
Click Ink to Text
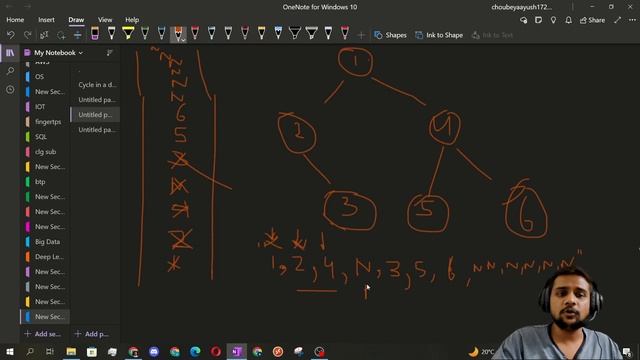coord(492,35)
